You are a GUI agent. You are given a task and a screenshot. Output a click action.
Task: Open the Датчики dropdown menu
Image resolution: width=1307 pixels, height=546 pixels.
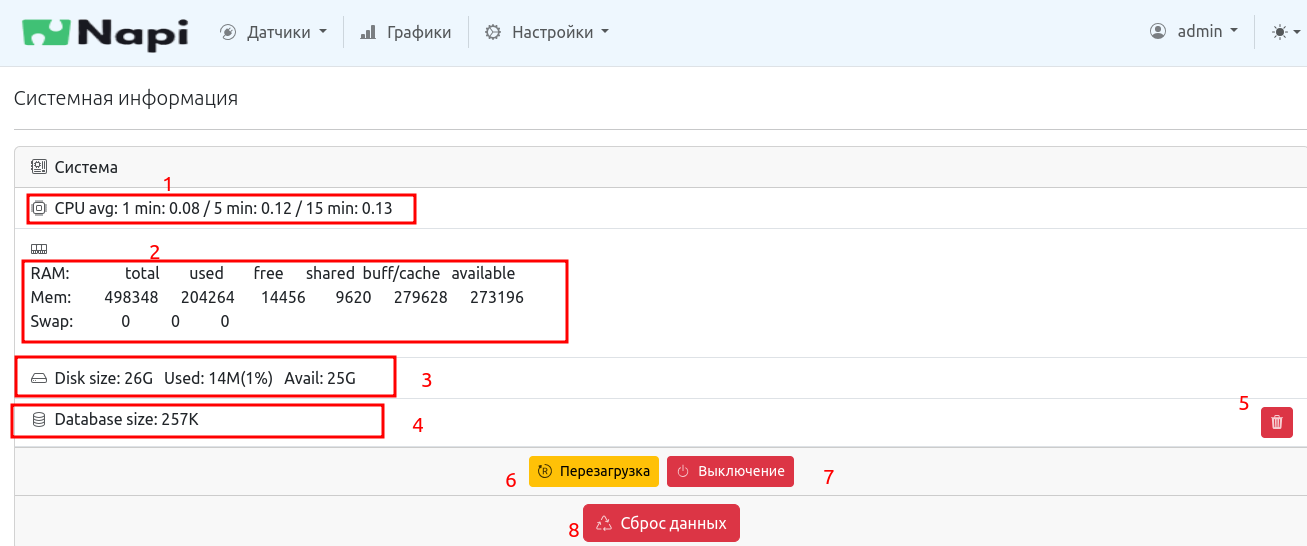(274, 32)
